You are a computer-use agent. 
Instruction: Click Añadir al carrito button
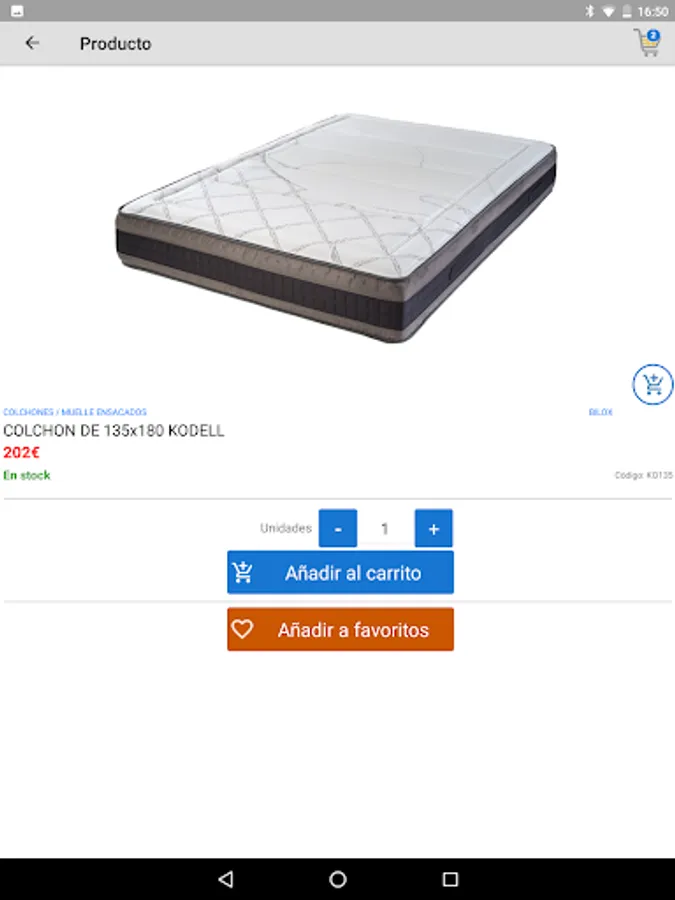point(340,572)
